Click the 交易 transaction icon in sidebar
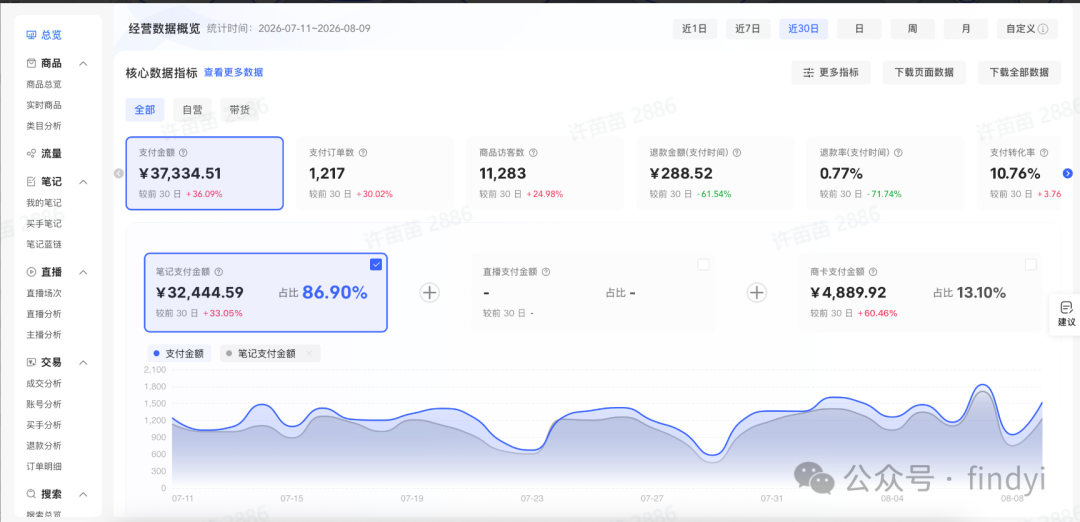Image resolution: width=1080 pixels, height=522 pixels. pyautogui.click(x=31, y=362)
